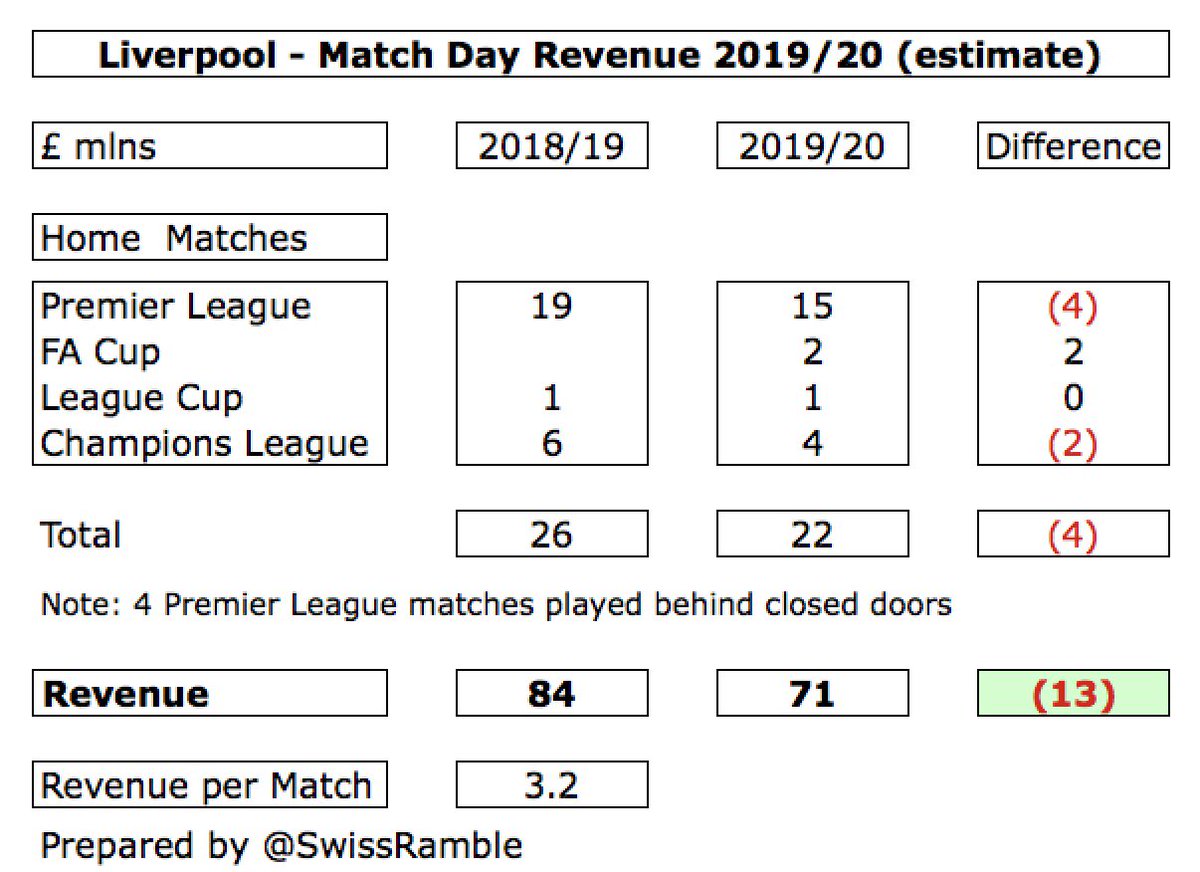Click the Champions League row label
Image resolution: width=1200 pixels, height=872 pixels.
(205, 443)
